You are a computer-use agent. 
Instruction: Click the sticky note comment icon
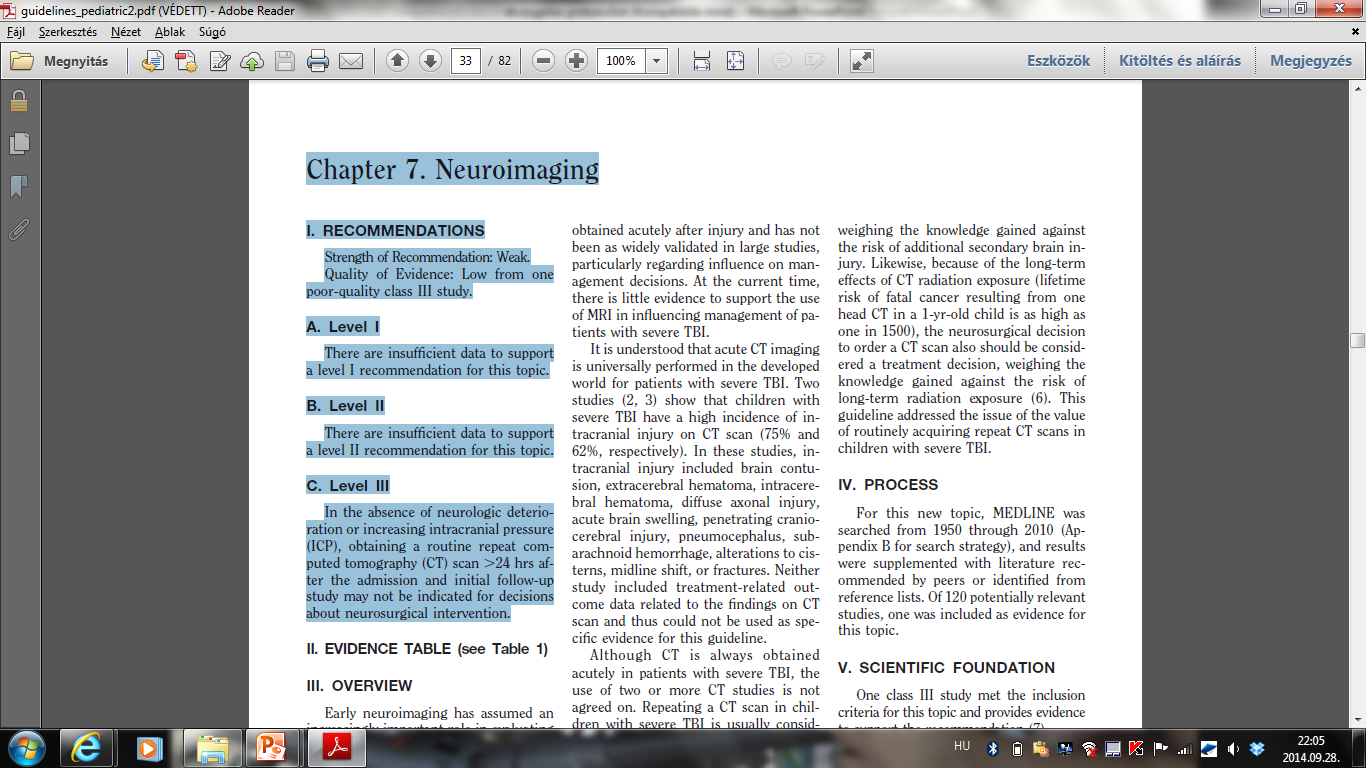[781, 61]
